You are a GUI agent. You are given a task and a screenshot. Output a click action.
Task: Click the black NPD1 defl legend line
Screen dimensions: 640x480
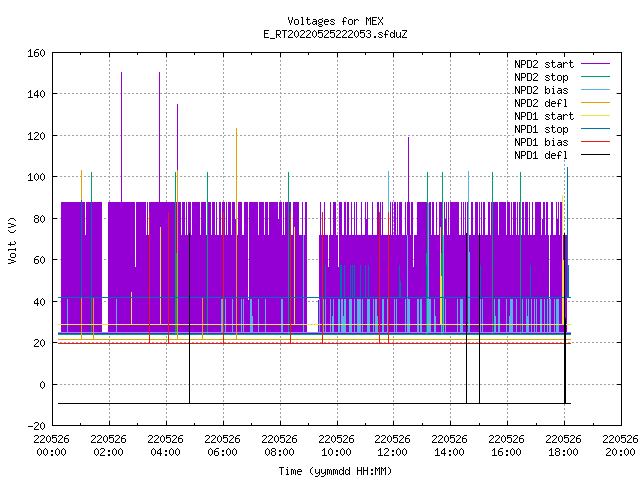[595, 155]
